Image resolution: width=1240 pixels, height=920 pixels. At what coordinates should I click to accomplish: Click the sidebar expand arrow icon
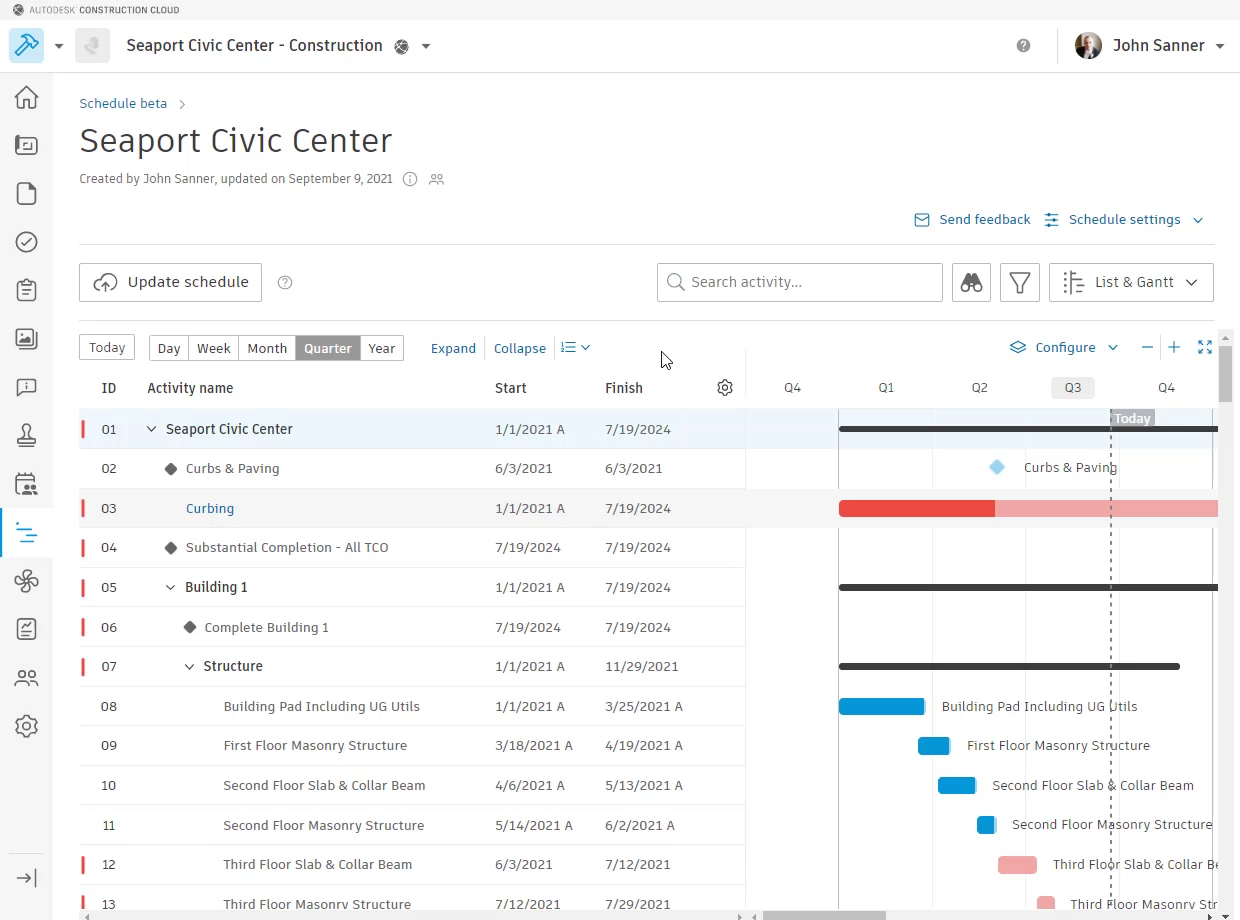[x=26, y=878]
